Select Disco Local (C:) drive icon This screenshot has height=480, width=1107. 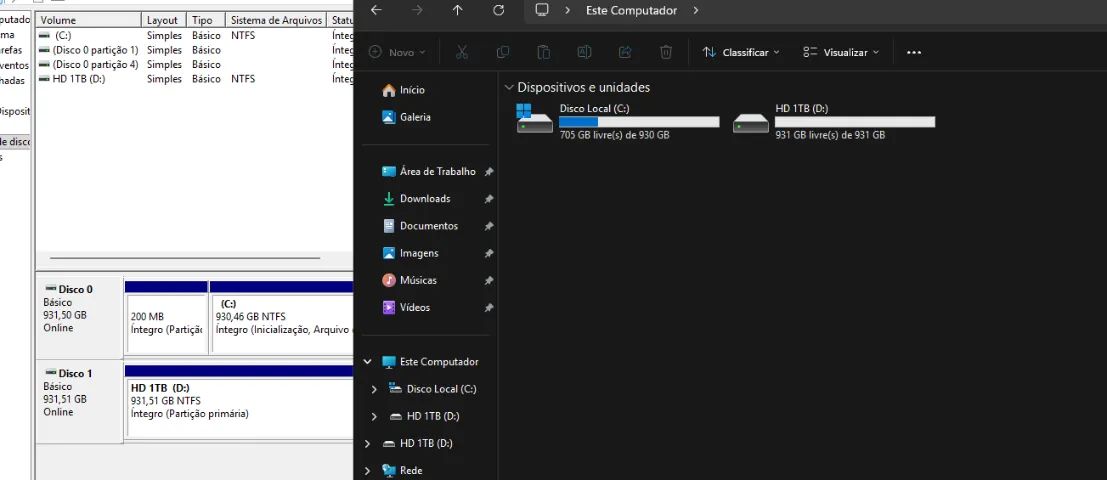[x=534, y=119]
